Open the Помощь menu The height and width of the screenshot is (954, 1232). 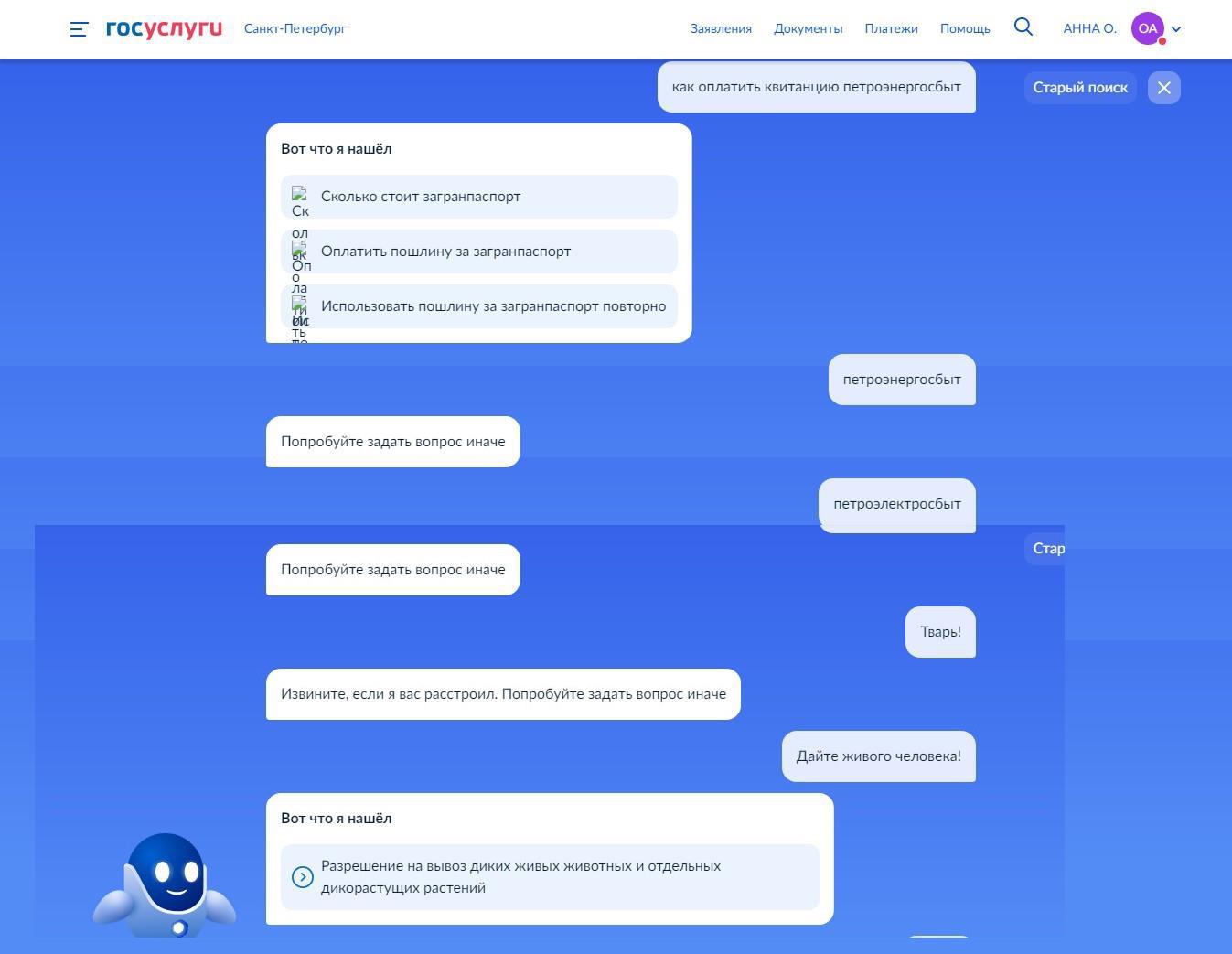[965, 28]
